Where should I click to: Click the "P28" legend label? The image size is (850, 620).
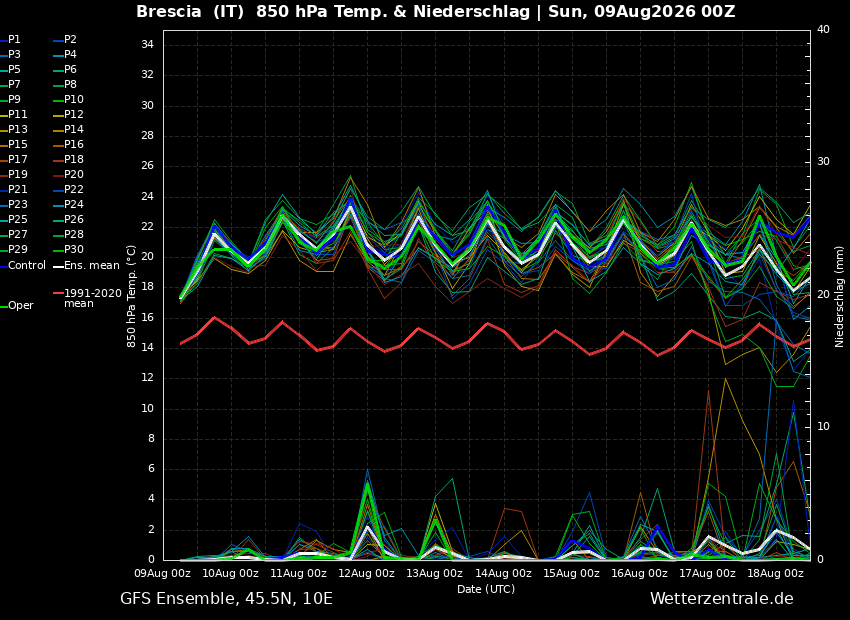click(74, 234)
